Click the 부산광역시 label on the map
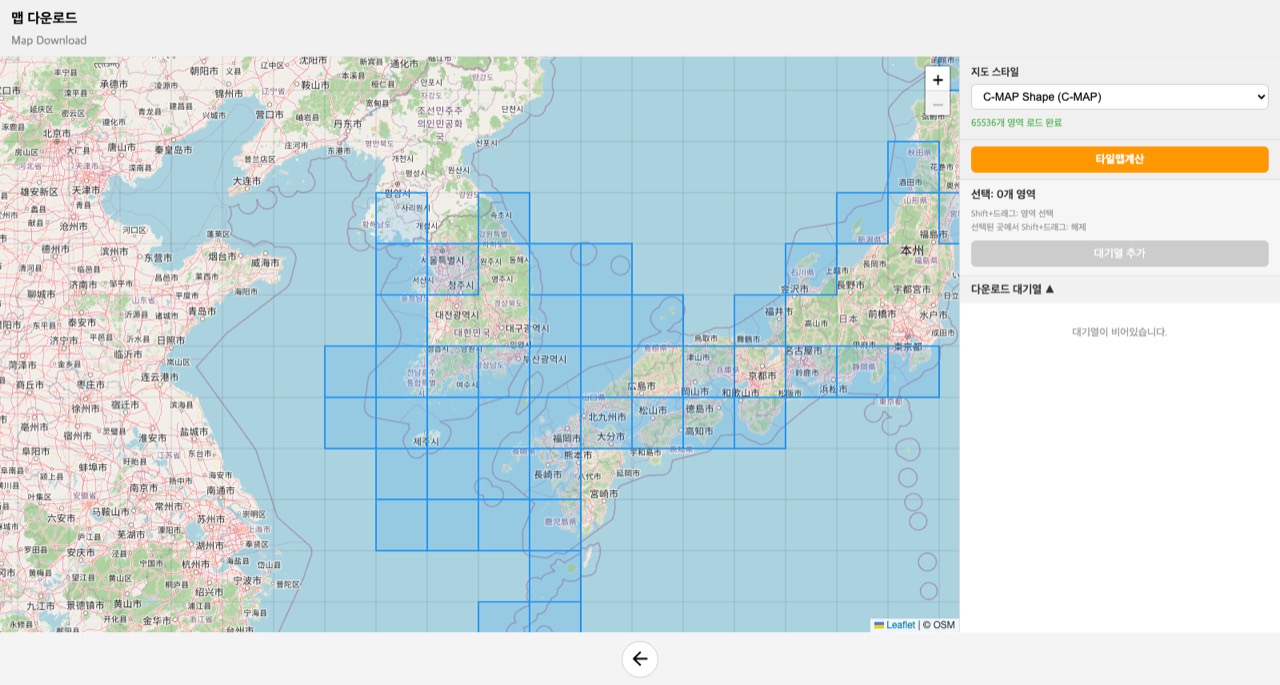 click(x=545, y=358)
